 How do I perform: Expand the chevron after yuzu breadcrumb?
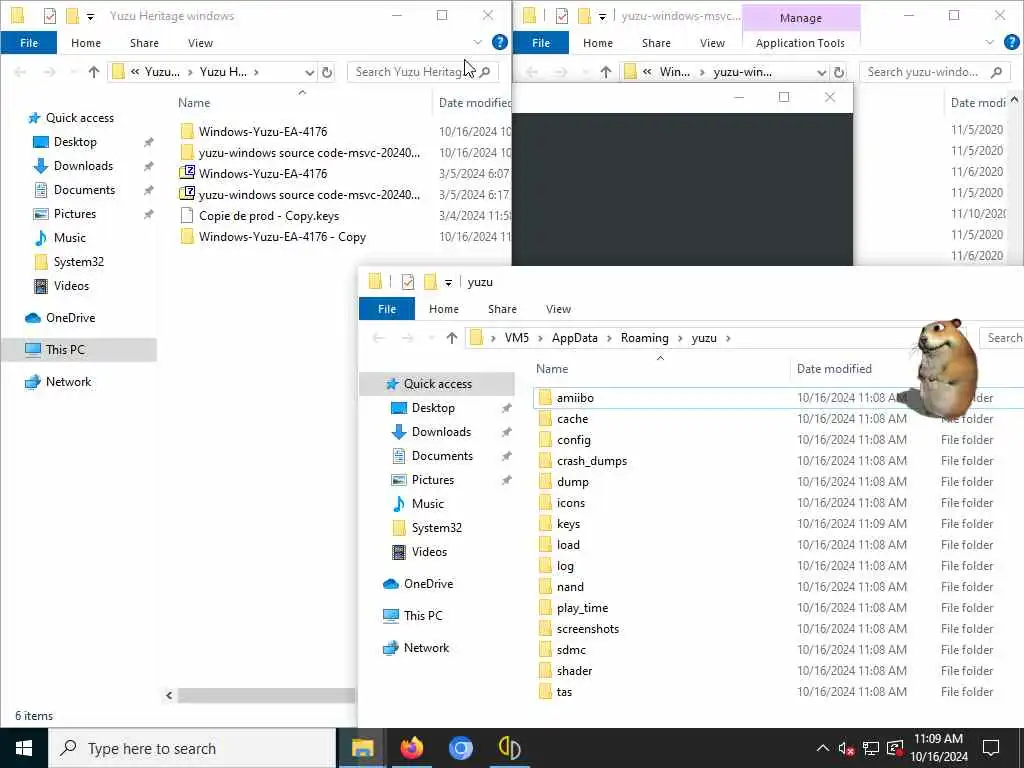(x=728, y=338)
